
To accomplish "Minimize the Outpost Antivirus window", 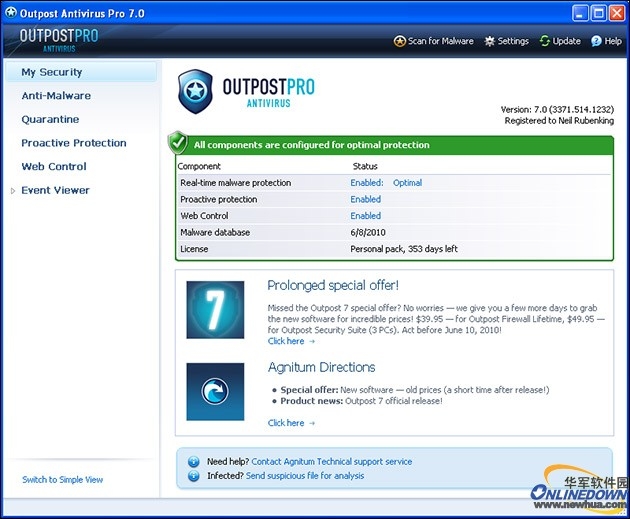I will pyautogui.click(x=580, y=13).
